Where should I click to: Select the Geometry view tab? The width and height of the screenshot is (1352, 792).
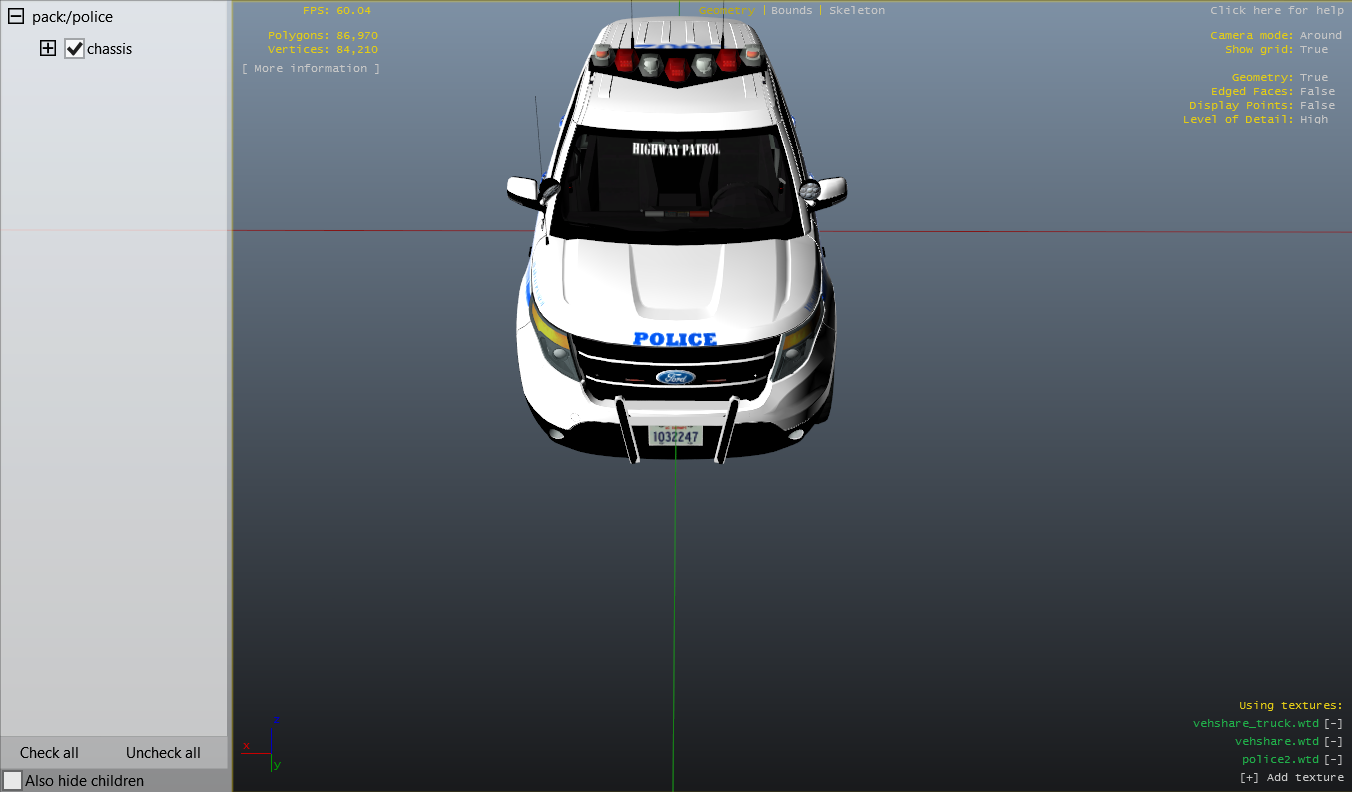pyautogui.click(x=726, y=10)
